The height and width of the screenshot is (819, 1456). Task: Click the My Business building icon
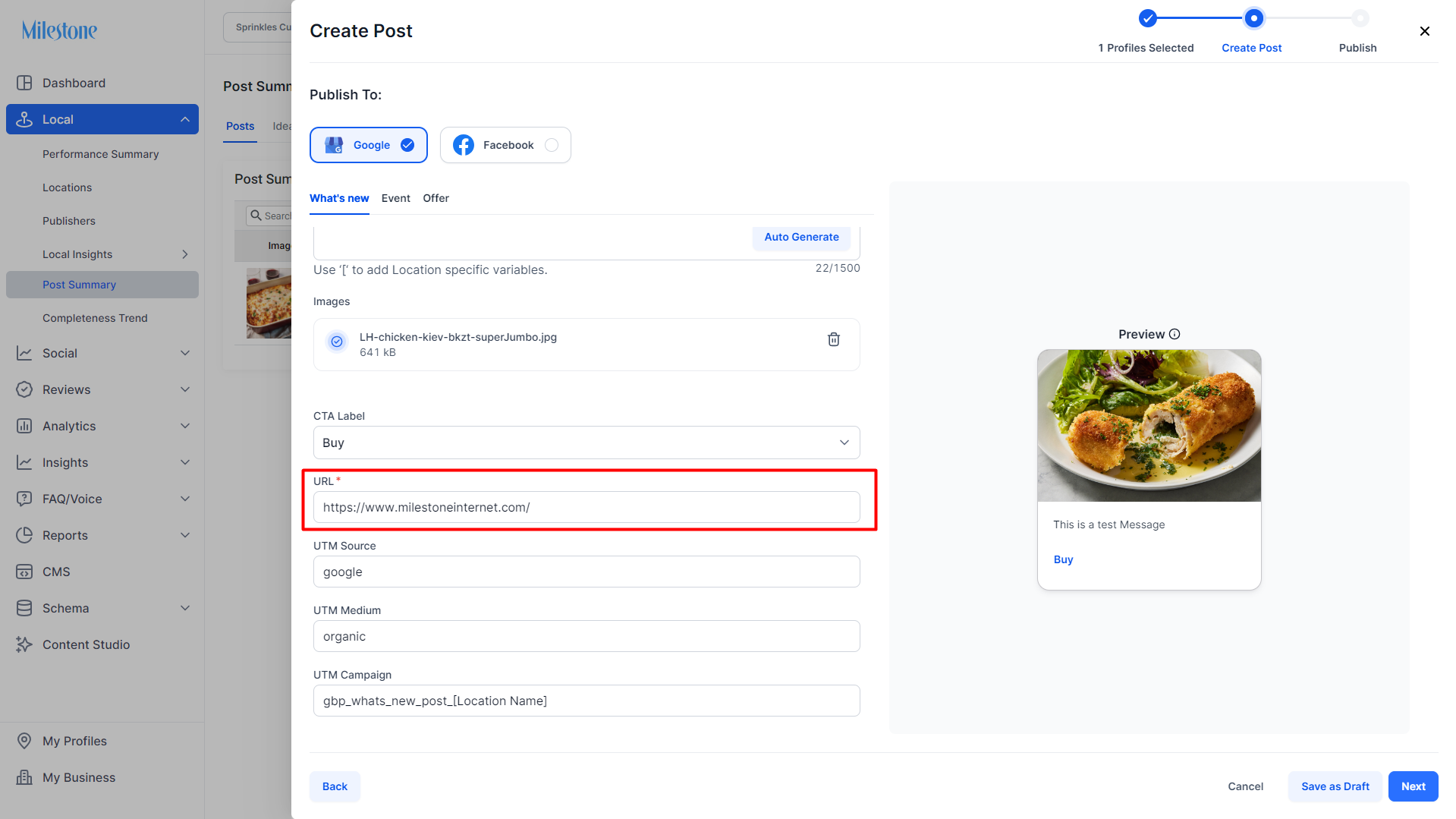[x=24, y=777]
